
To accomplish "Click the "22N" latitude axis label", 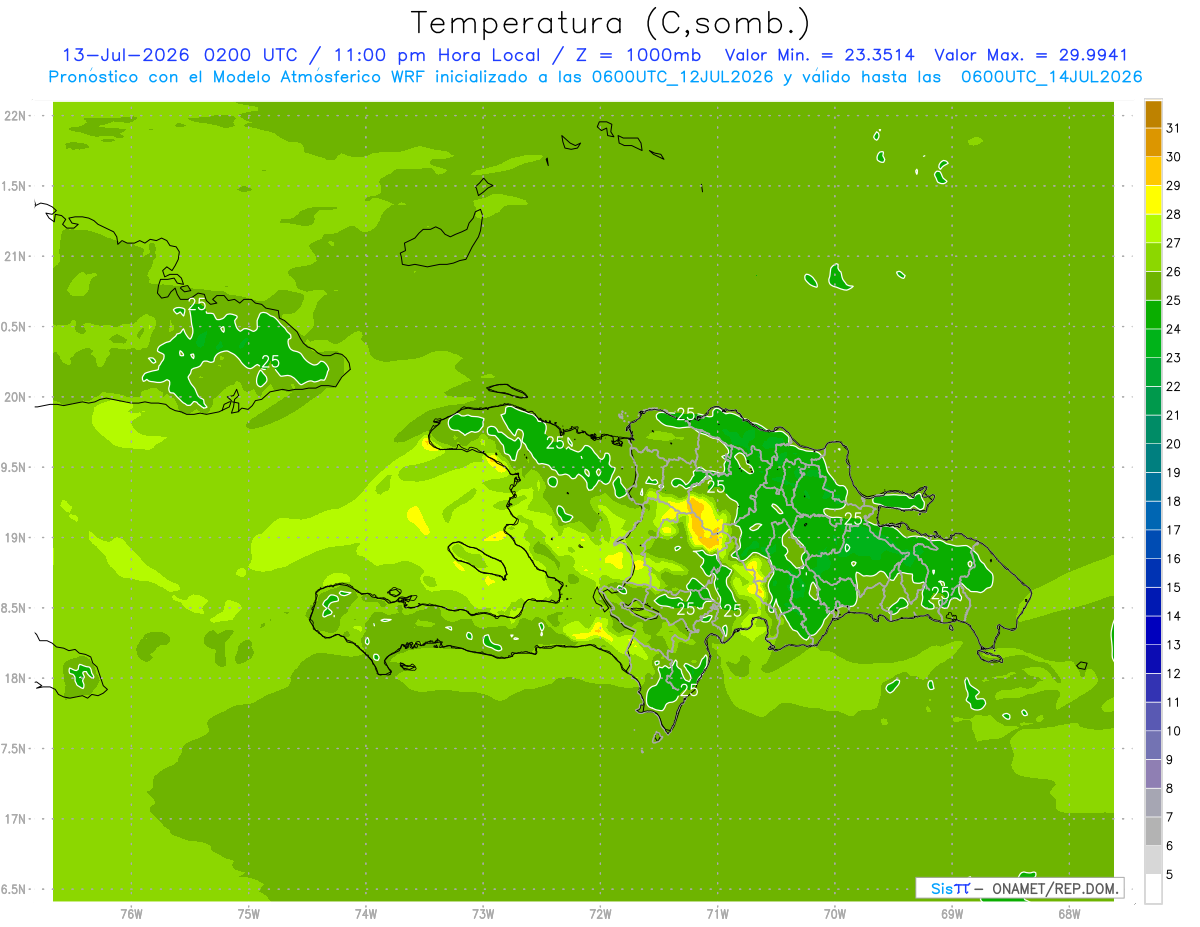I will pyautogui.click(x=17, y=116).
